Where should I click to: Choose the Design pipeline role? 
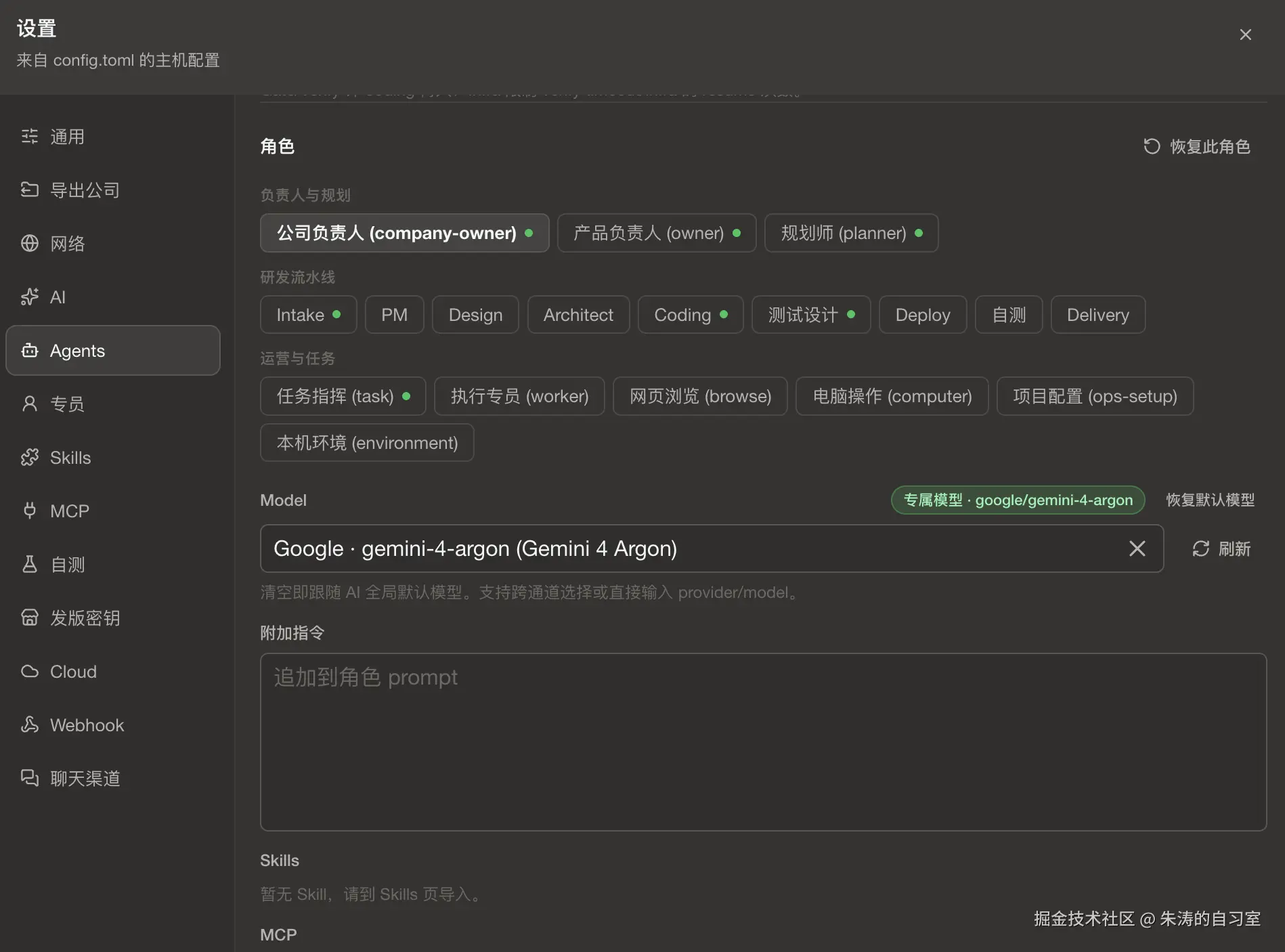coord(476,315)
